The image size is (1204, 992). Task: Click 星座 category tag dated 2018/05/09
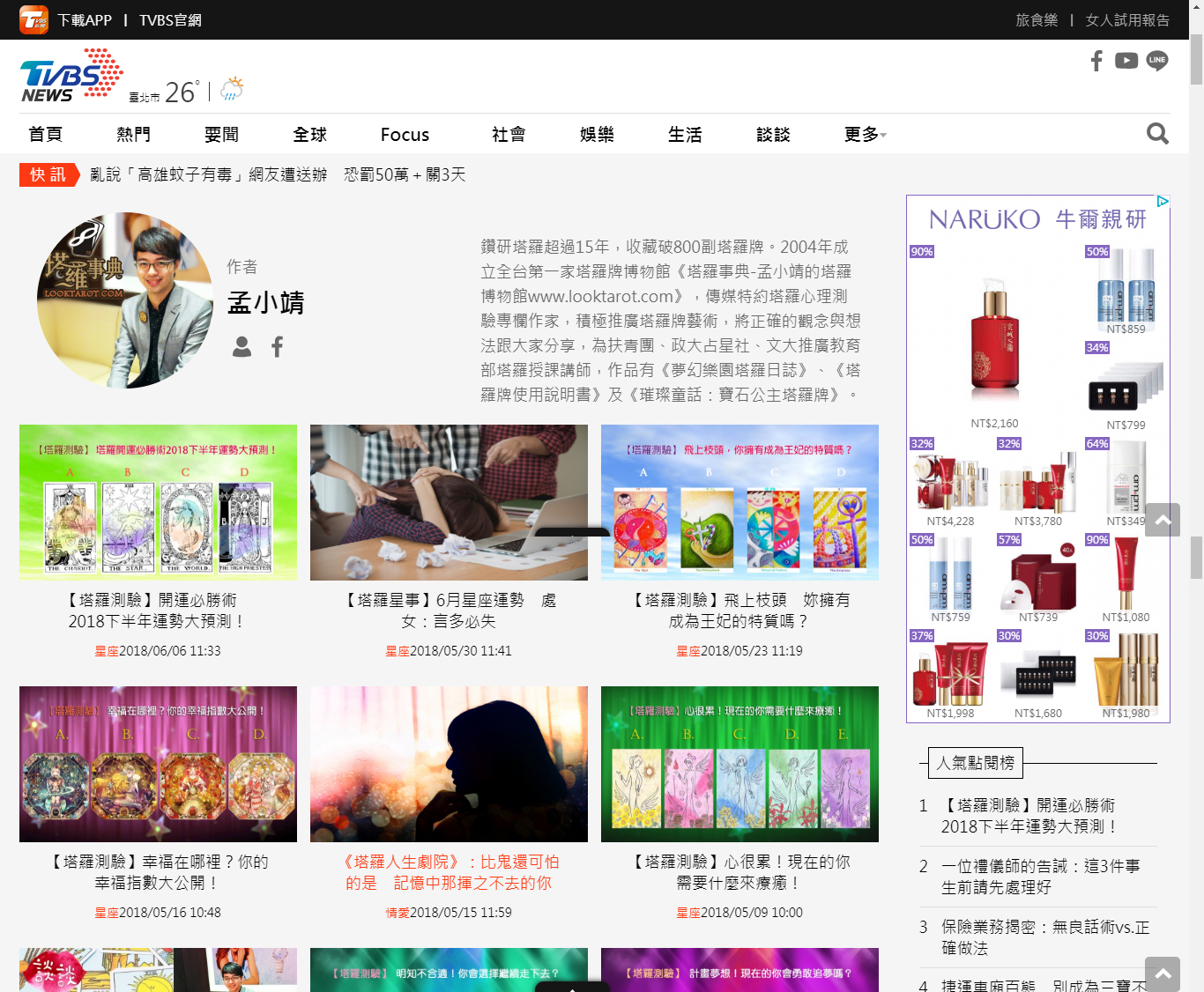[688, 913]
